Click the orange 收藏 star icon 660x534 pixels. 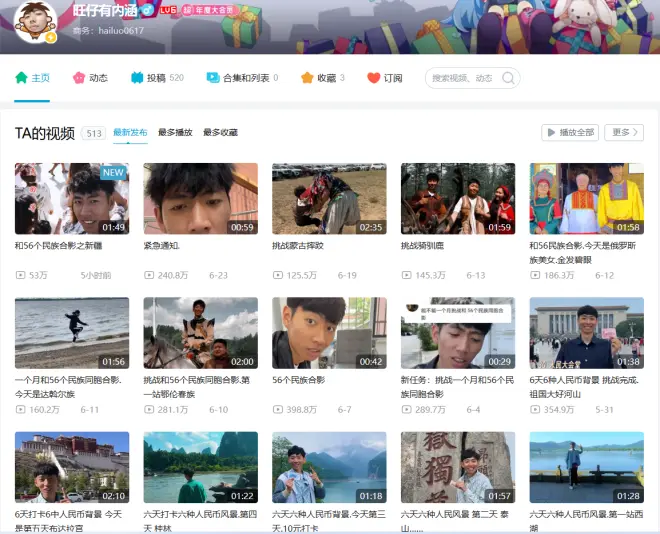point(307,78)
